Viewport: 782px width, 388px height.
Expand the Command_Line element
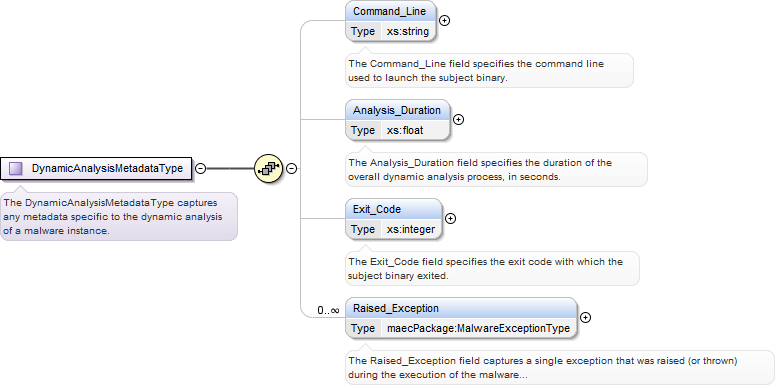(x=444, y=20)
